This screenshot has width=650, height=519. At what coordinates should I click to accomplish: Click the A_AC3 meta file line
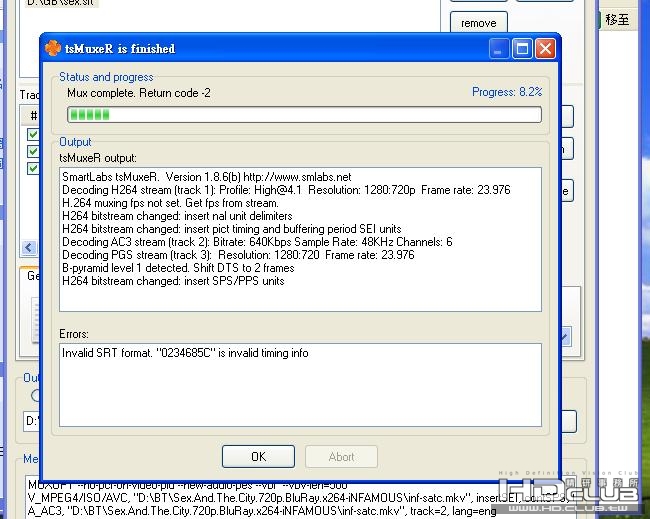click(262, 511)
